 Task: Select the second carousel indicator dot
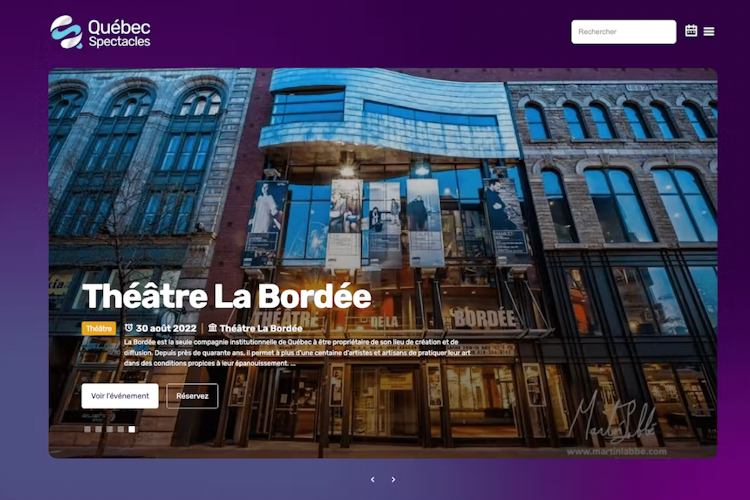pos(99,429)
